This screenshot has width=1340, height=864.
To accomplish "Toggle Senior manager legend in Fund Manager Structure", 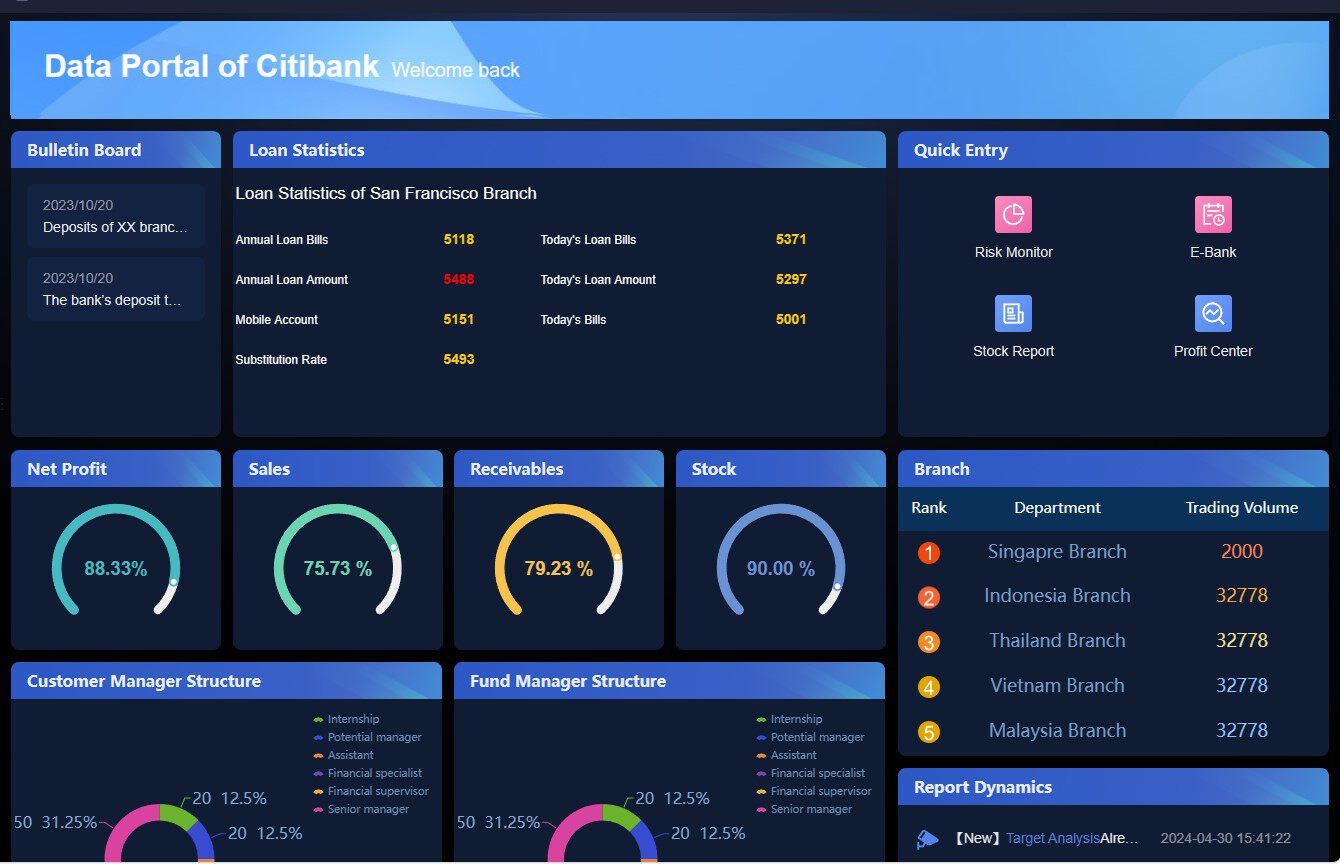I will (804, 809).
